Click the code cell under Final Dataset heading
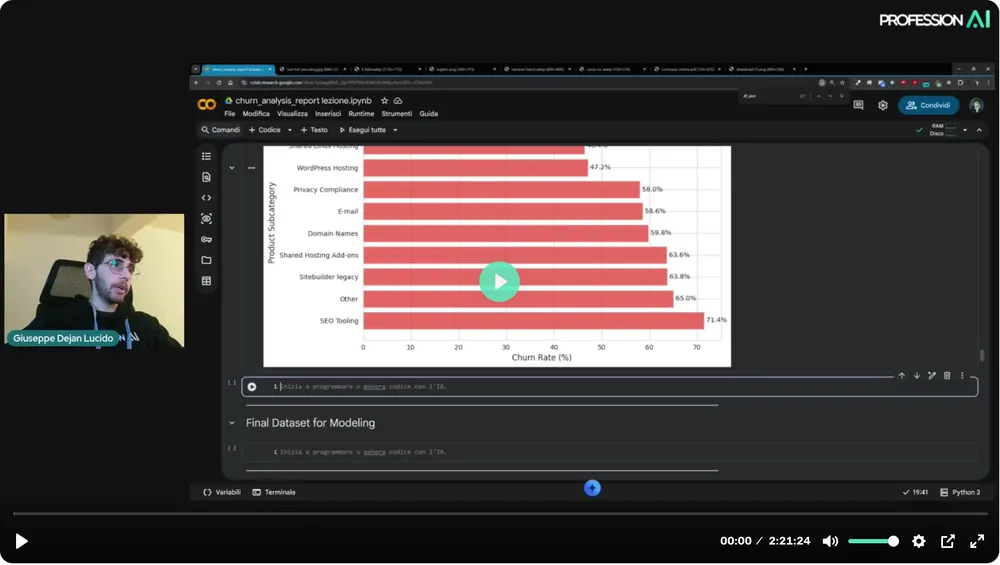1000x565 pixels. click(609, 452)
